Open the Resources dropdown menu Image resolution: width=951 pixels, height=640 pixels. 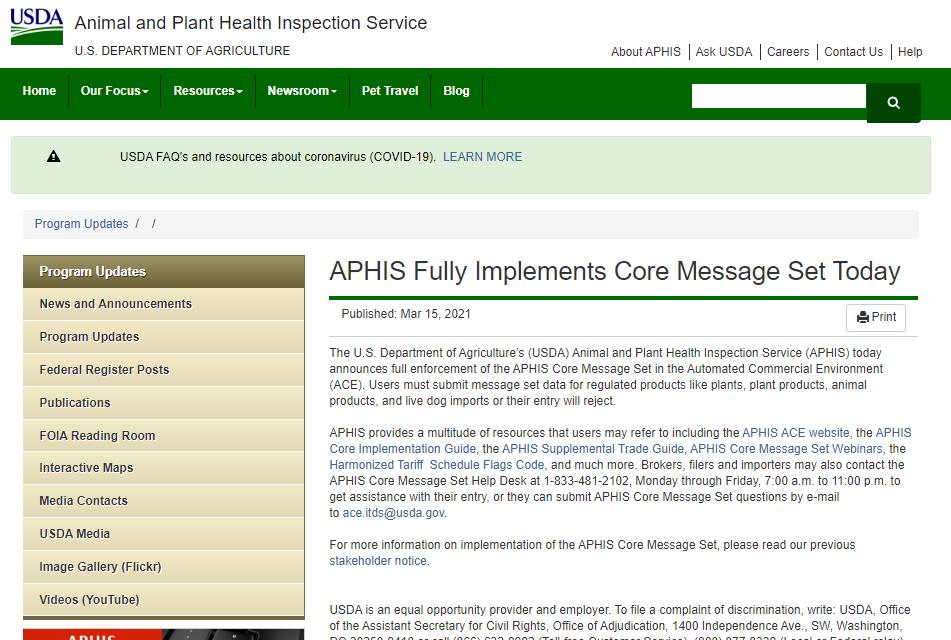coord(207,91)
